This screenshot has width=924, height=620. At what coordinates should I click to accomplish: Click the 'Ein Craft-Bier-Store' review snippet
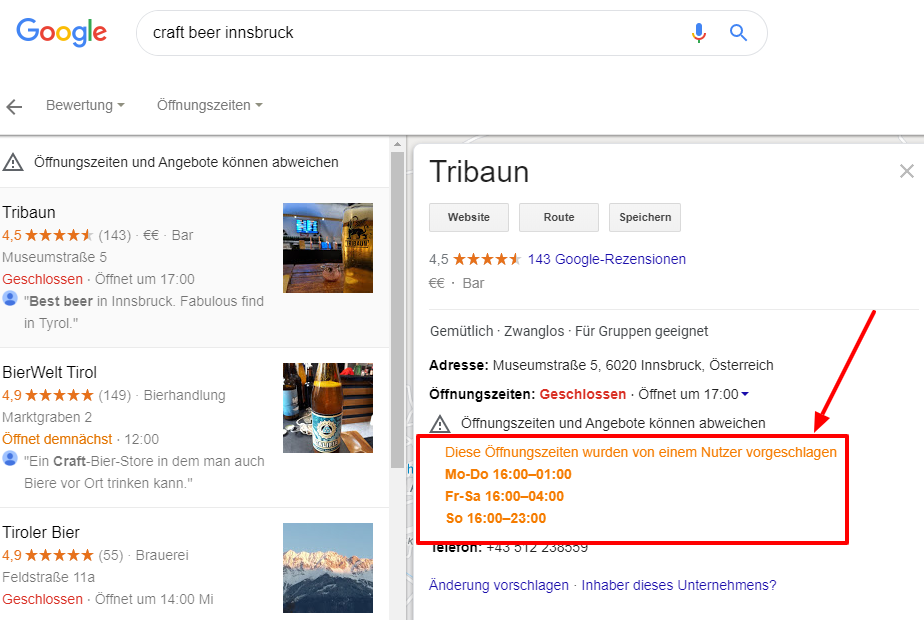(x=144, y=472)
